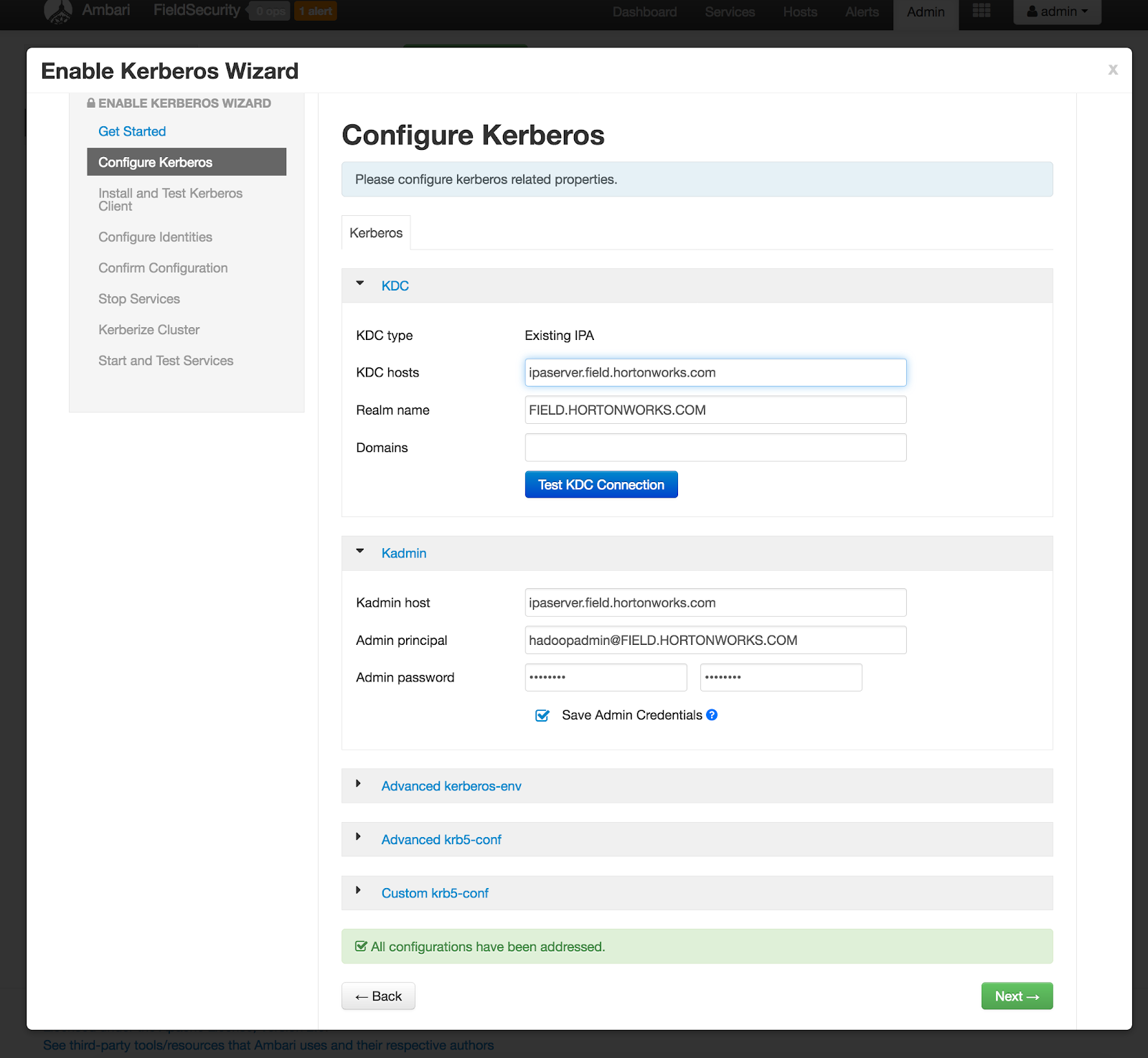1148x1058 pixels.
Task: Expand Advanced kerberos-env section arrow
Action: (358, 784)
